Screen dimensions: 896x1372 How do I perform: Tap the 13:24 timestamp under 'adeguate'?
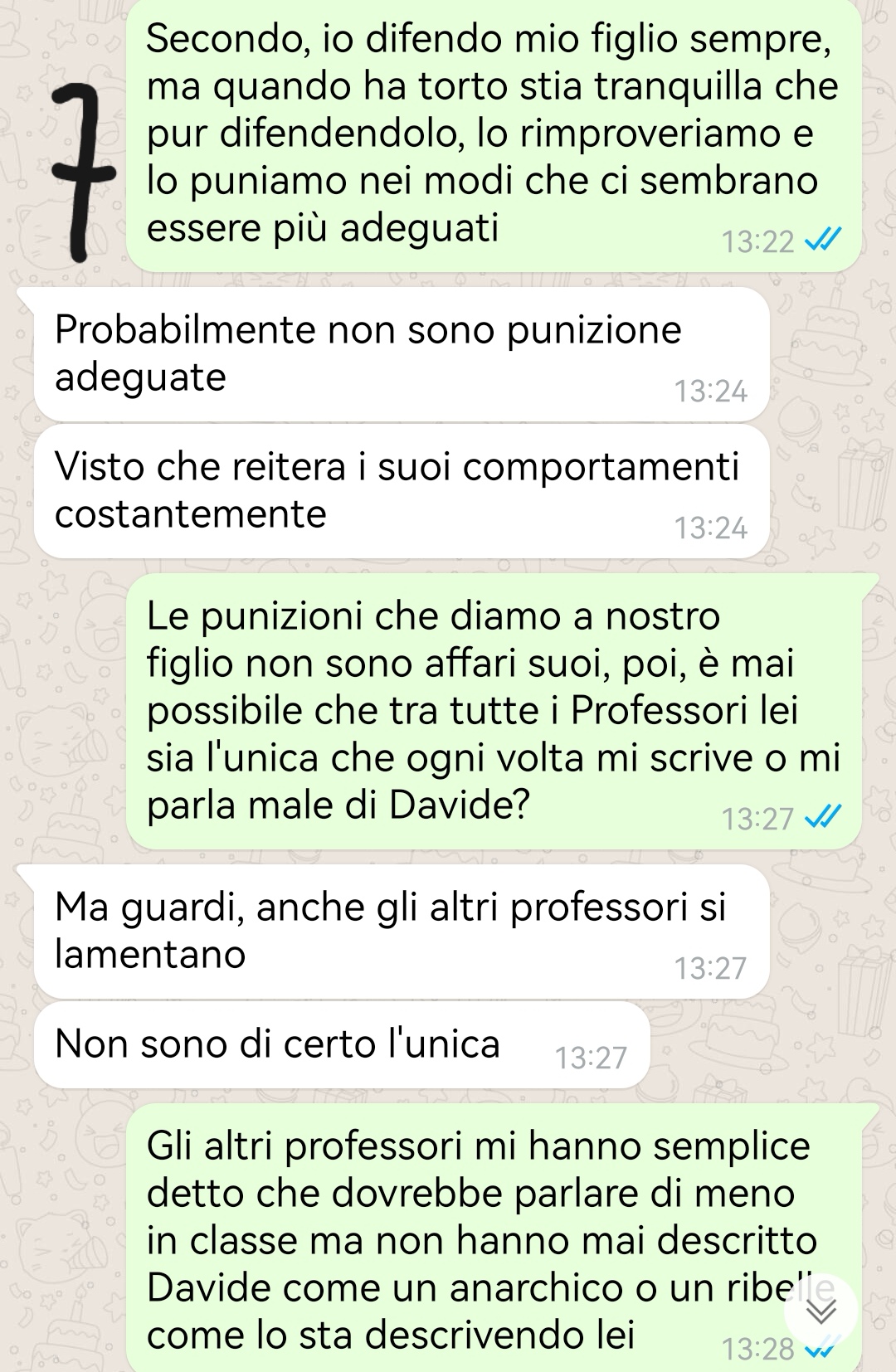click(x=711, y=391)
